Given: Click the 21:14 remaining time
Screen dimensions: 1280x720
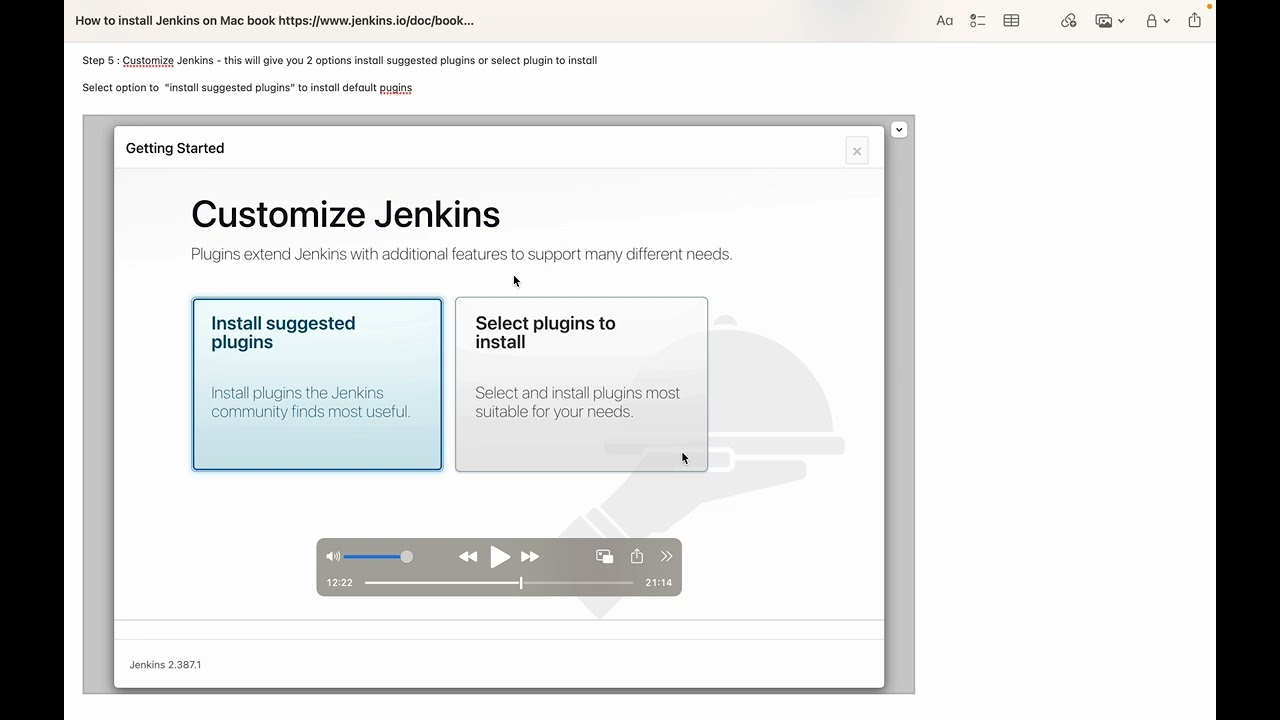Looking at the screenshot, I should [x=658, y=582].
